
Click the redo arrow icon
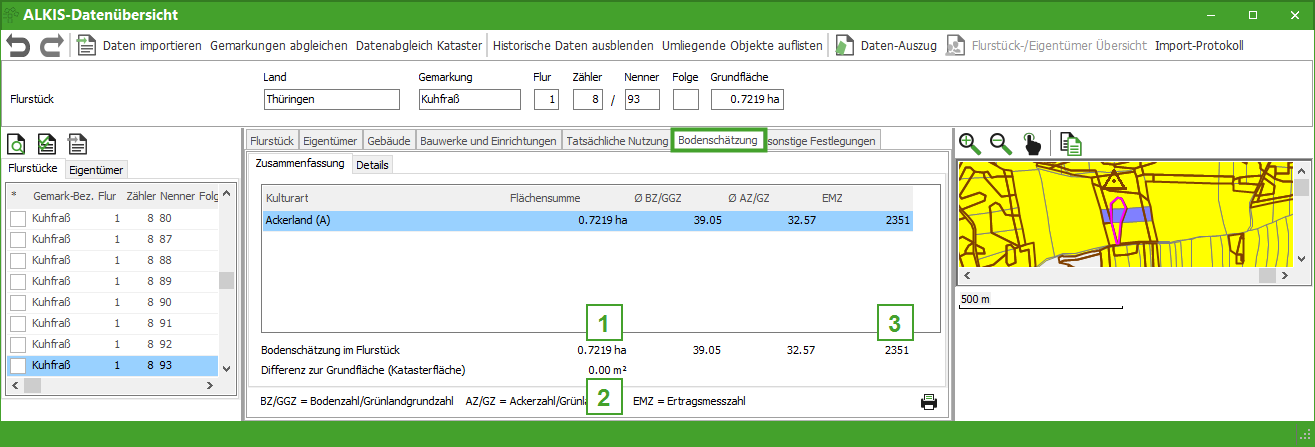(x=51, y=45)
